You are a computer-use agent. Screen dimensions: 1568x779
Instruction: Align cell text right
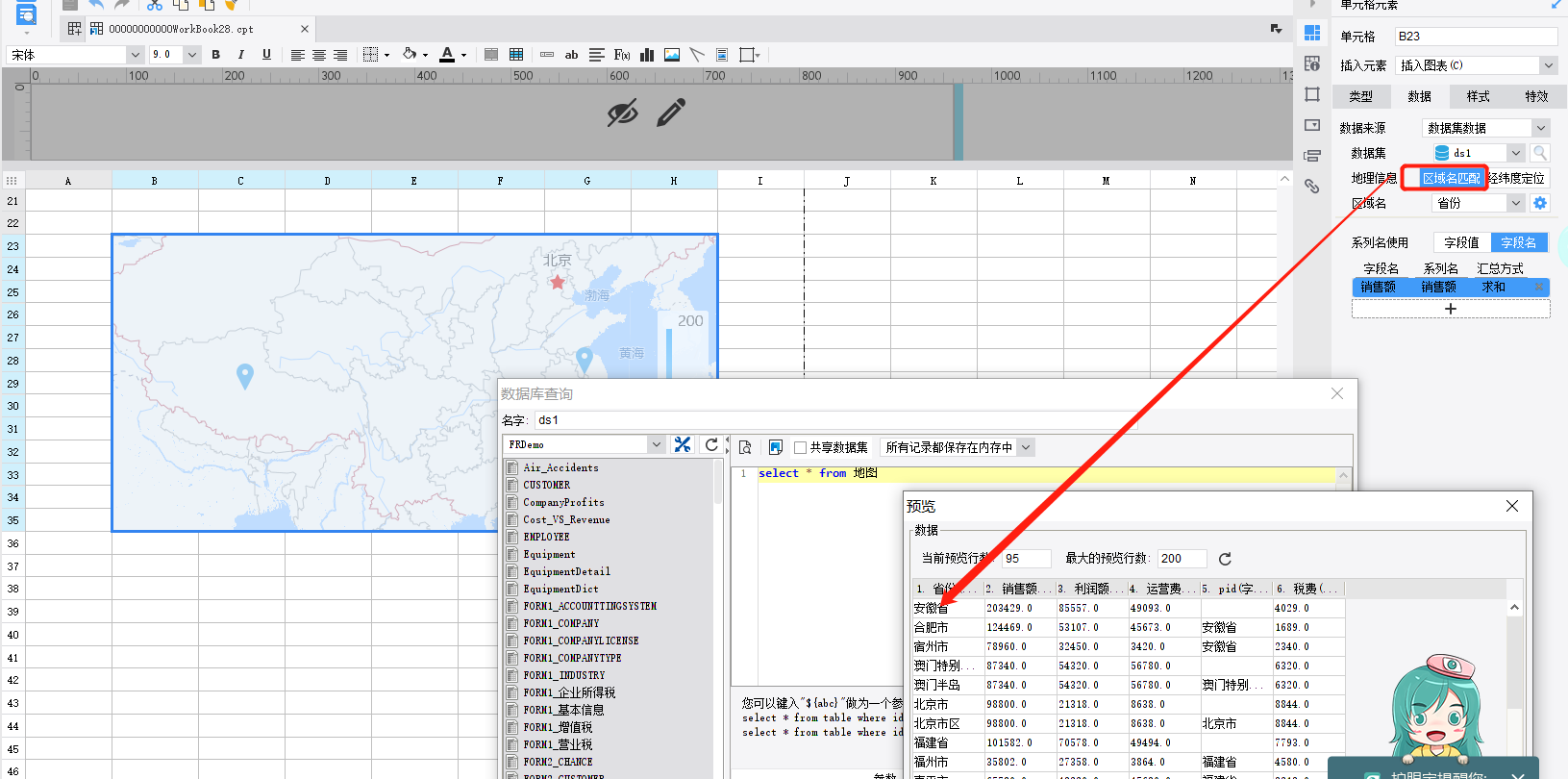point(340,55)
